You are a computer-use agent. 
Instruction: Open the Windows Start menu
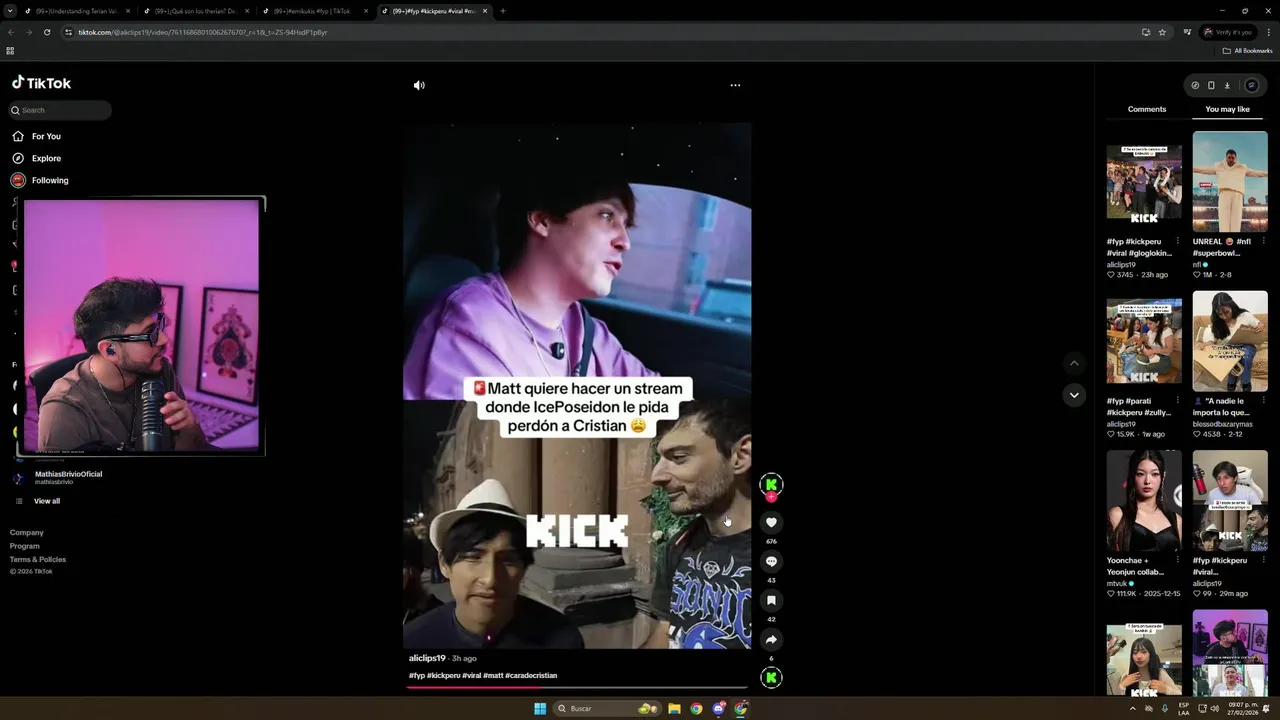click(x=540, y=708)
